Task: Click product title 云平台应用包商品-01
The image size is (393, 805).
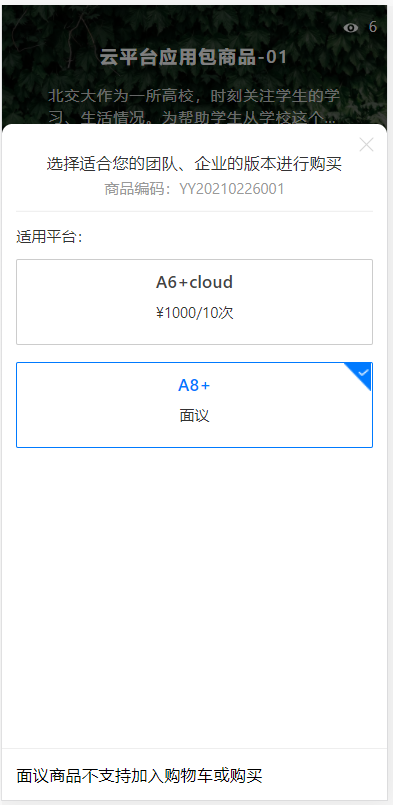Action: (194, 58)
